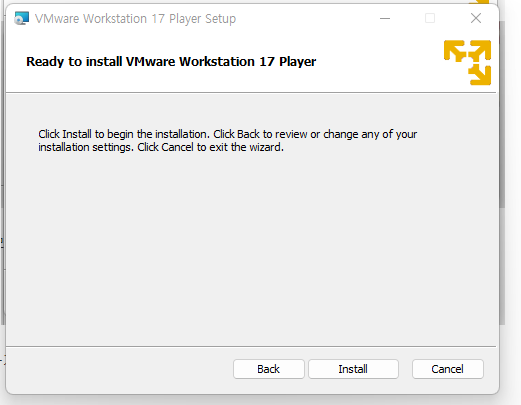Select the 'Ready to install VMware Workstation 17 Player' heading

(171, 61)
